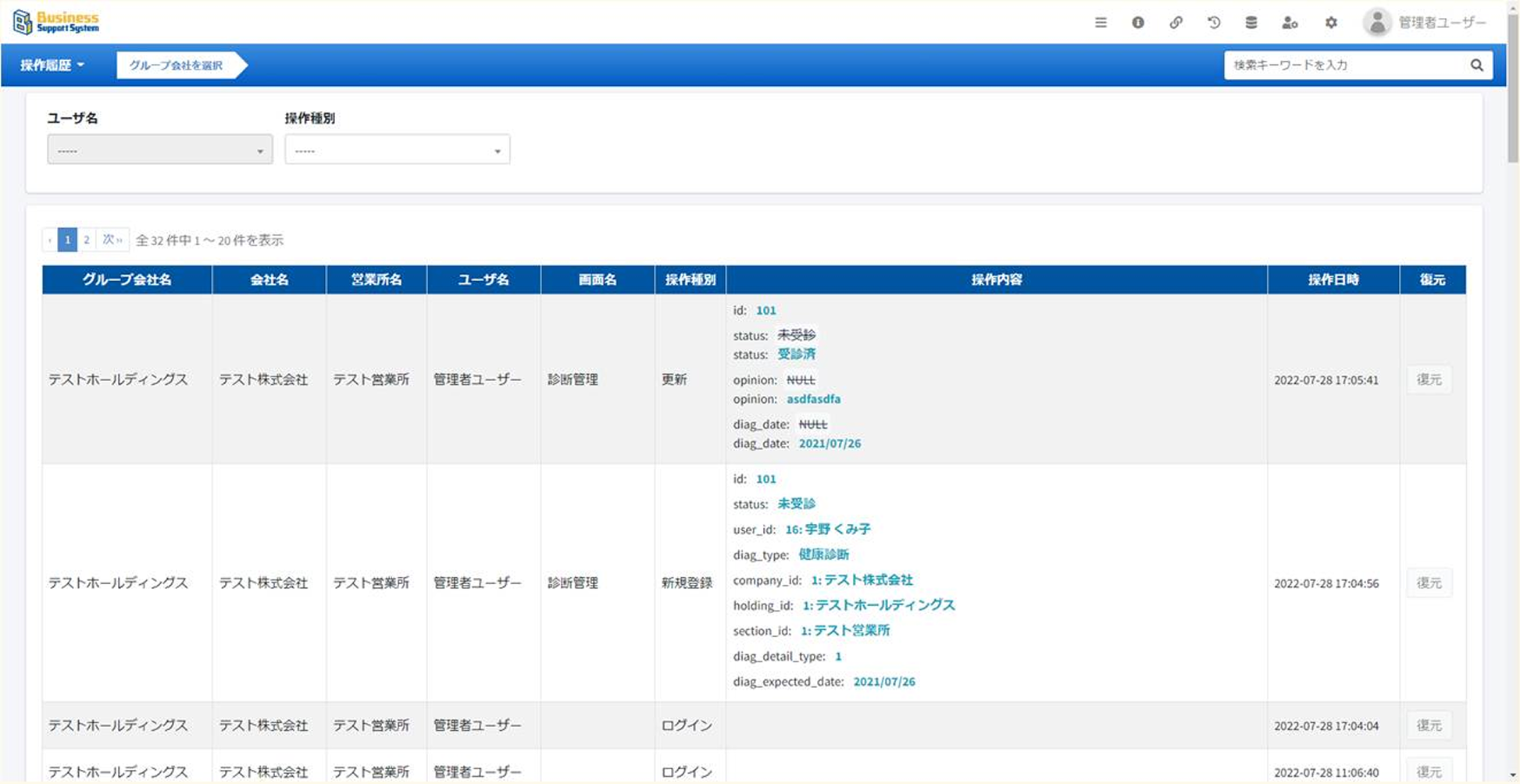Click the 検索キーワードを入力 search field

1343,65
